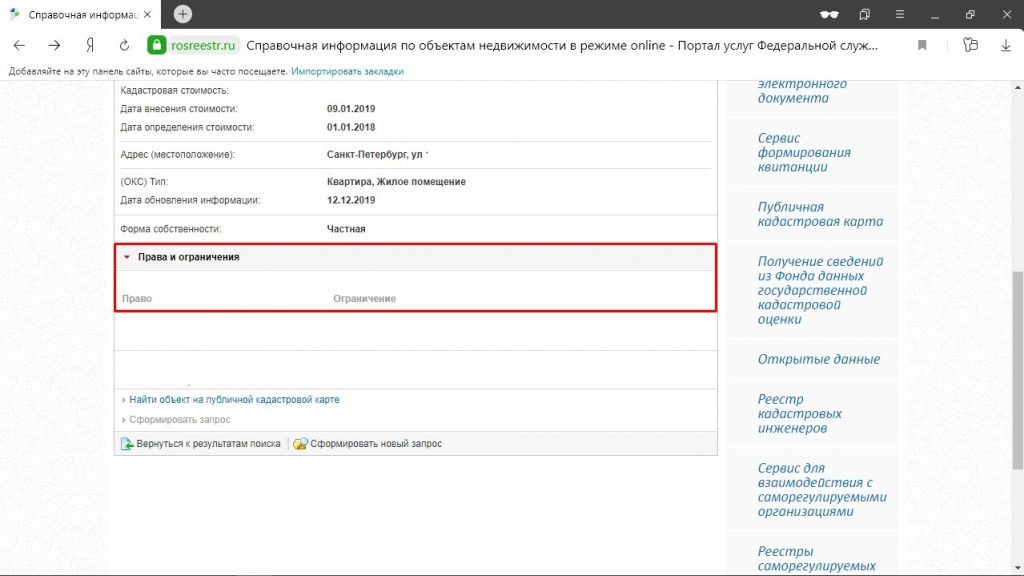The image size is (1024, 576).
Task: Collapse the Права и ограничения section
Action: click(127, 257)
